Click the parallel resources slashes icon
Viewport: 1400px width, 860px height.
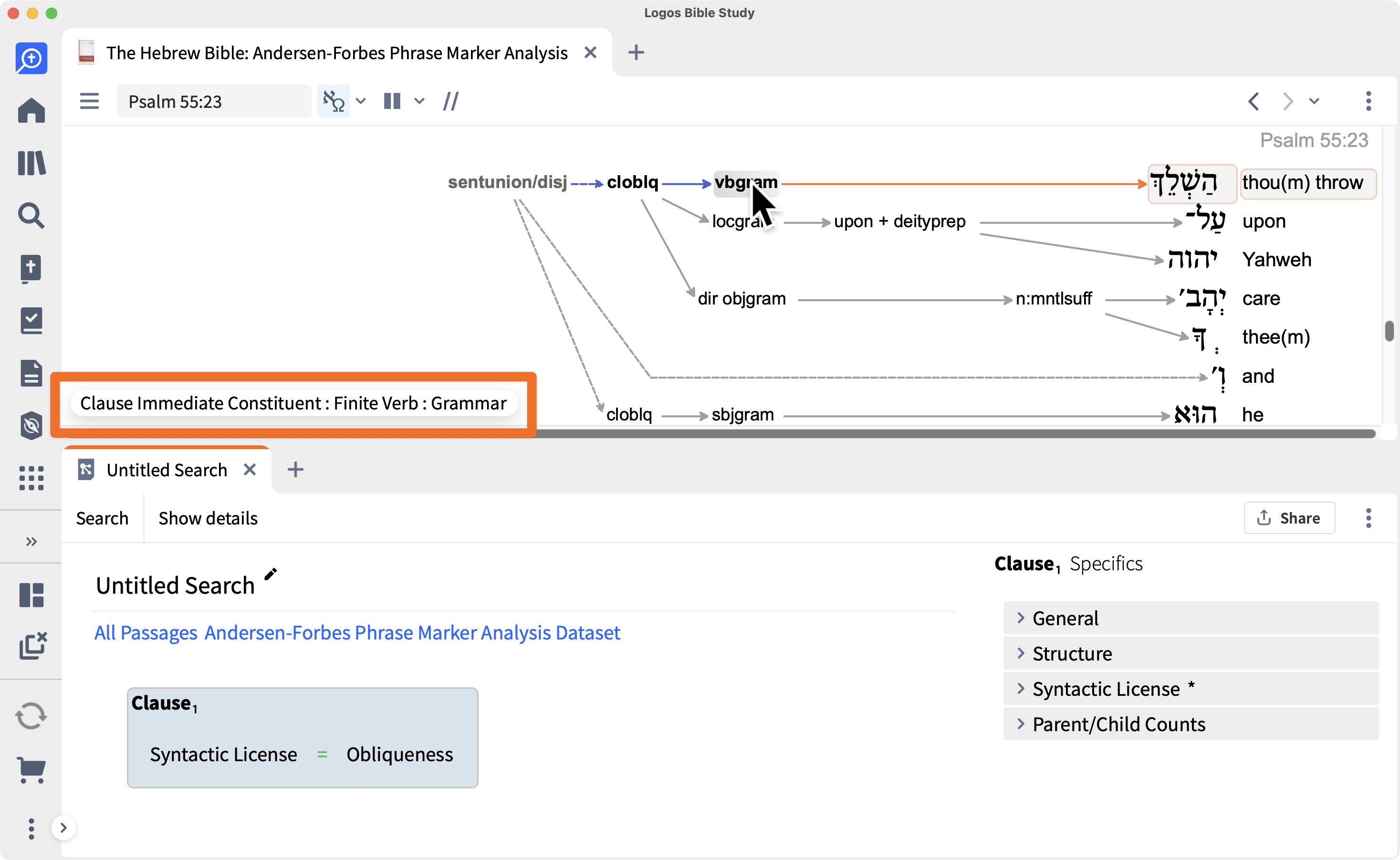tap(451, 101)
